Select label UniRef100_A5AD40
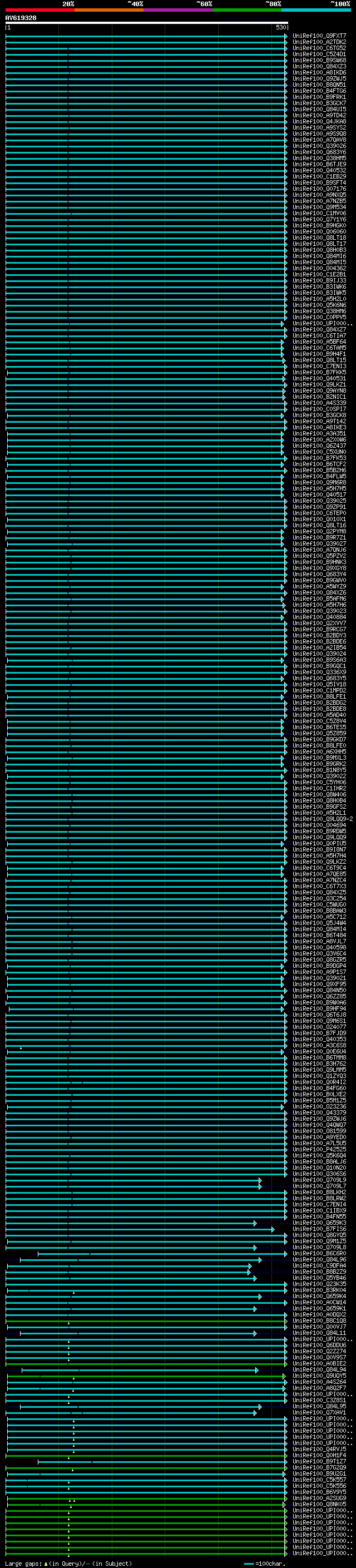Viewport: 356px width, 1568px height. 319,715
